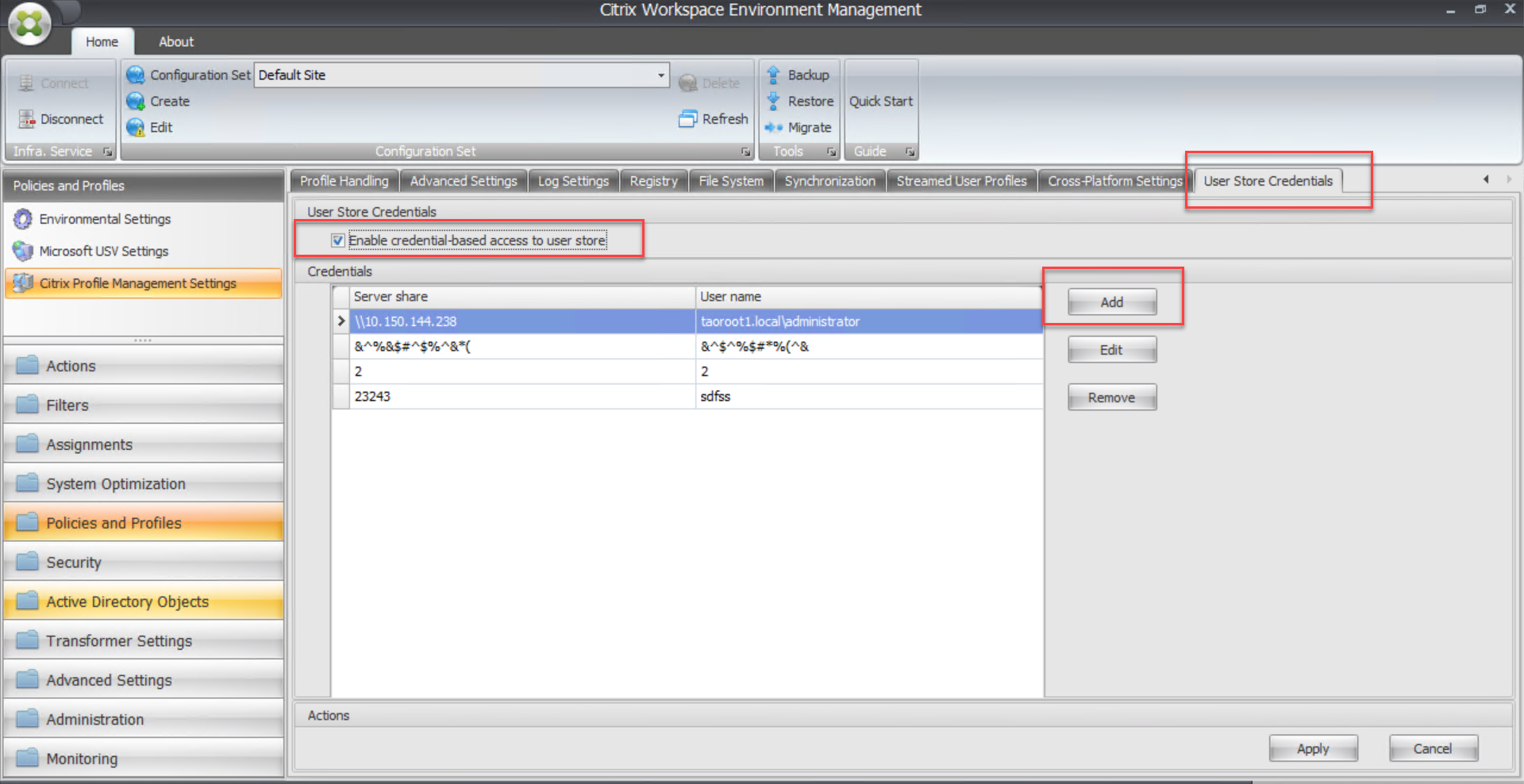Click the Backup icon in Tools group

coord(775,74)
